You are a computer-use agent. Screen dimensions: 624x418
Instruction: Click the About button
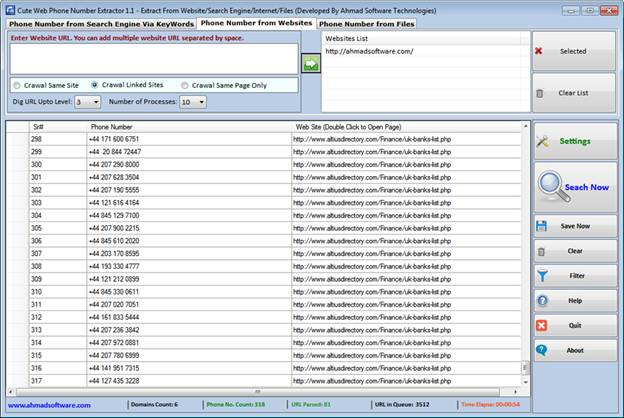pyautogui.click(x=574, y=350)
